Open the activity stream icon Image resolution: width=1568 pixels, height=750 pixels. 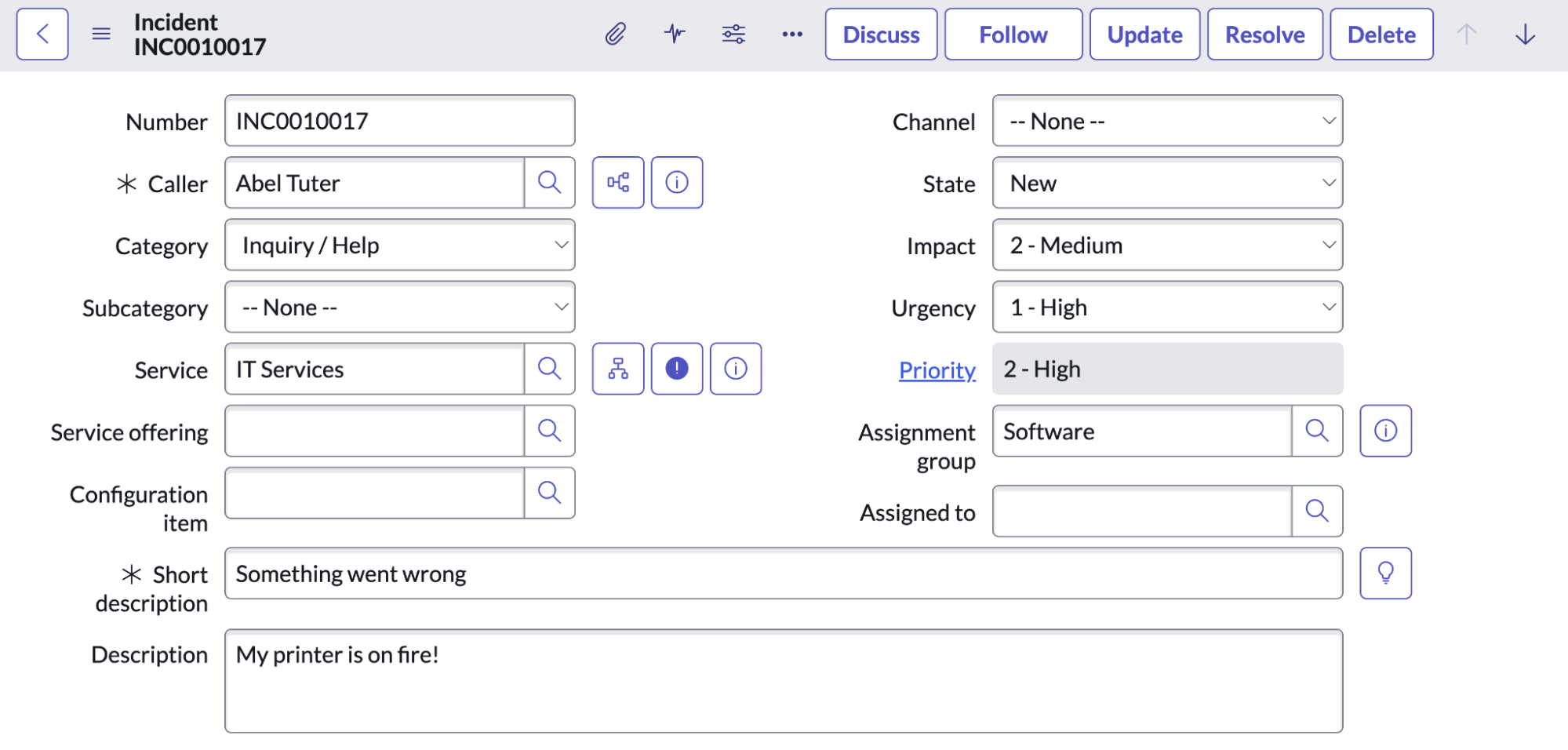click(x=675, y=34)
